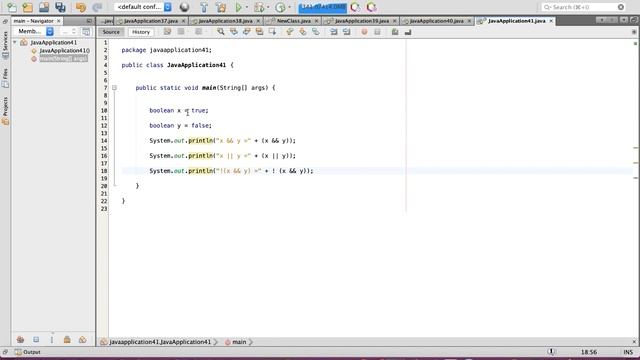The width and height of the screenshot is (640, 360).
Task: Open the Files side panel tab
Action: [x=5, y=78]
